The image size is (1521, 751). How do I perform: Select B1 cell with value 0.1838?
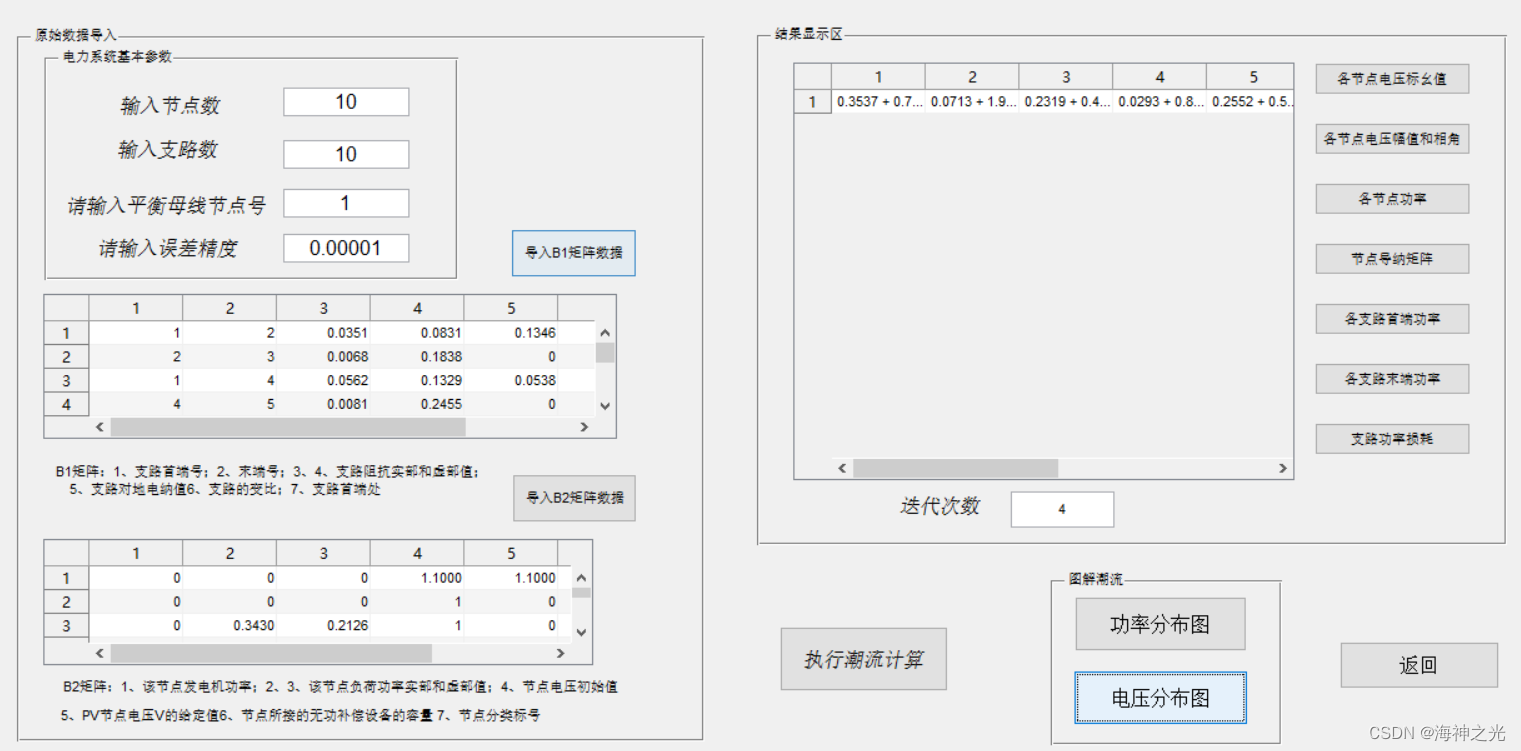click(x=417, y=357)
